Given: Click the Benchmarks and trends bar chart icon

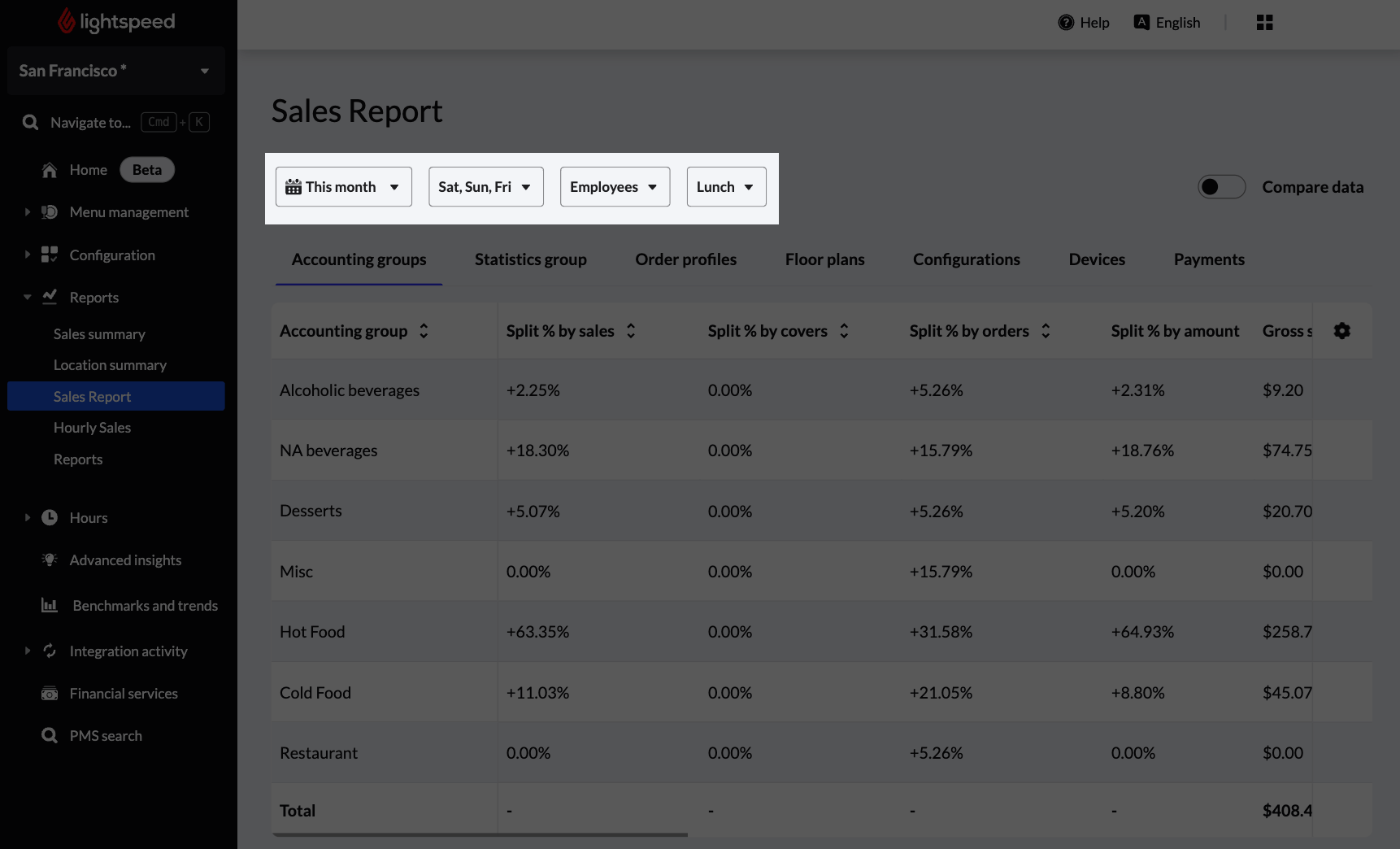Looking at the screenshot, I should pos(50,605).
